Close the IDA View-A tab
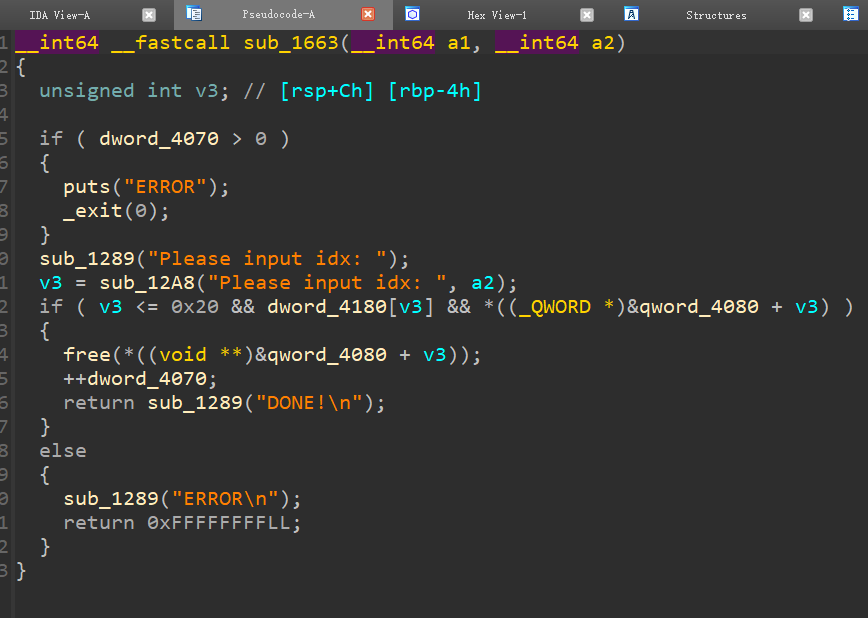The image size is (868, 618). click(149, 15)
